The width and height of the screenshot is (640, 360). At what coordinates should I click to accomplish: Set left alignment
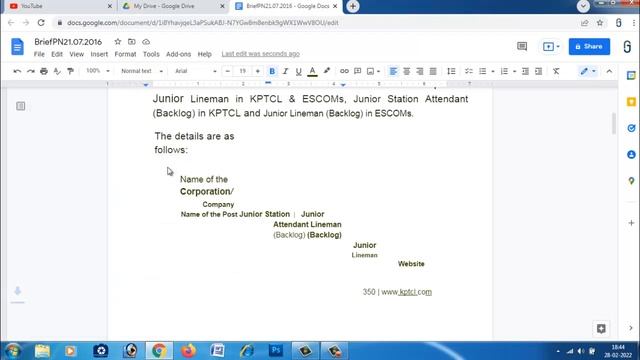tap(393, 71)
